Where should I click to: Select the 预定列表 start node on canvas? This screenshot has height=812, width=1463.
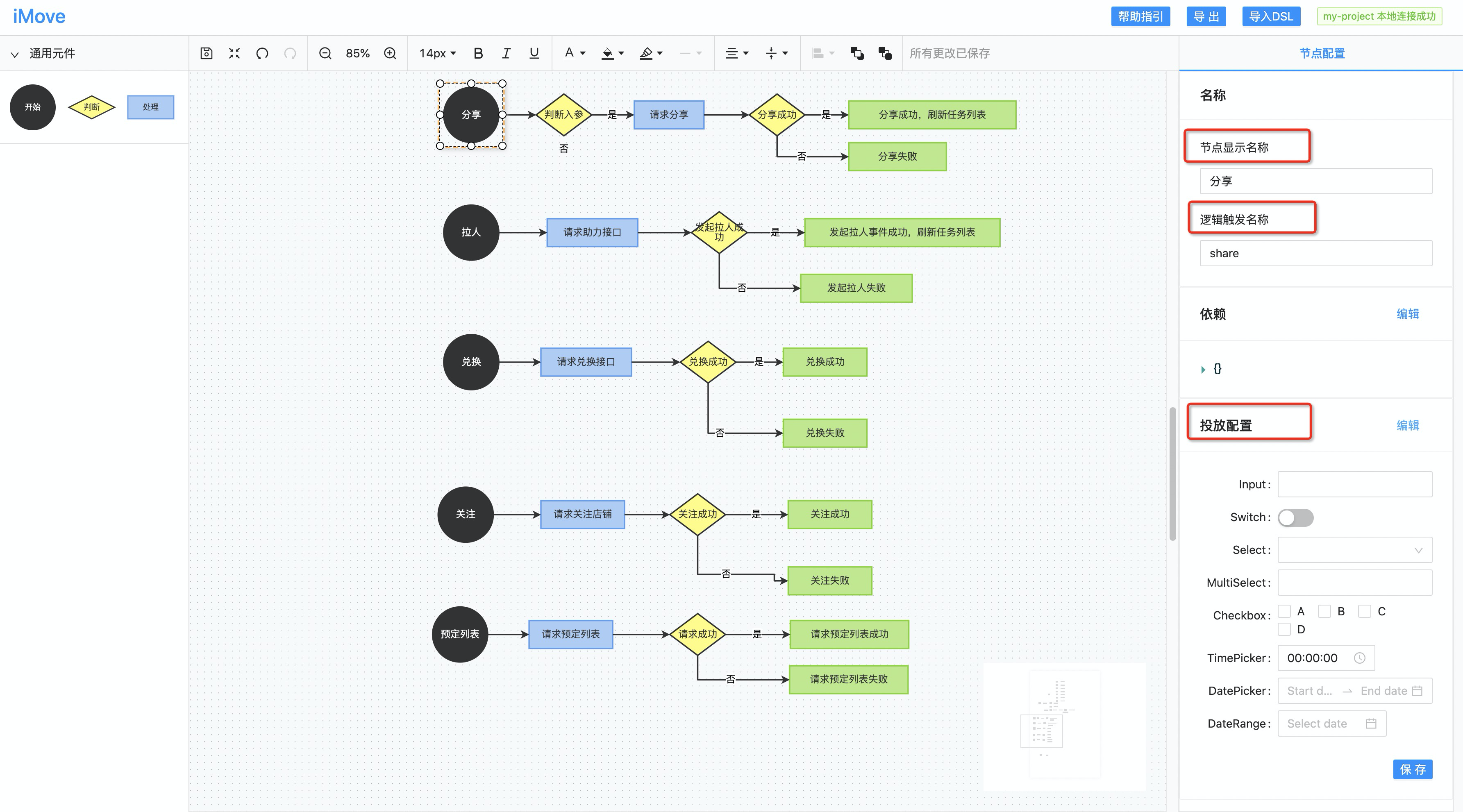[x=460, y=634]
